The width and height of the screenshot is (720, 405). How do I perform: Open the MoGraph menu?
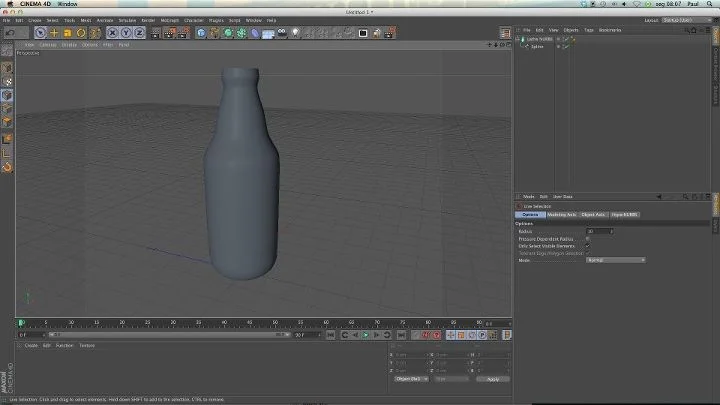point(169,21)
